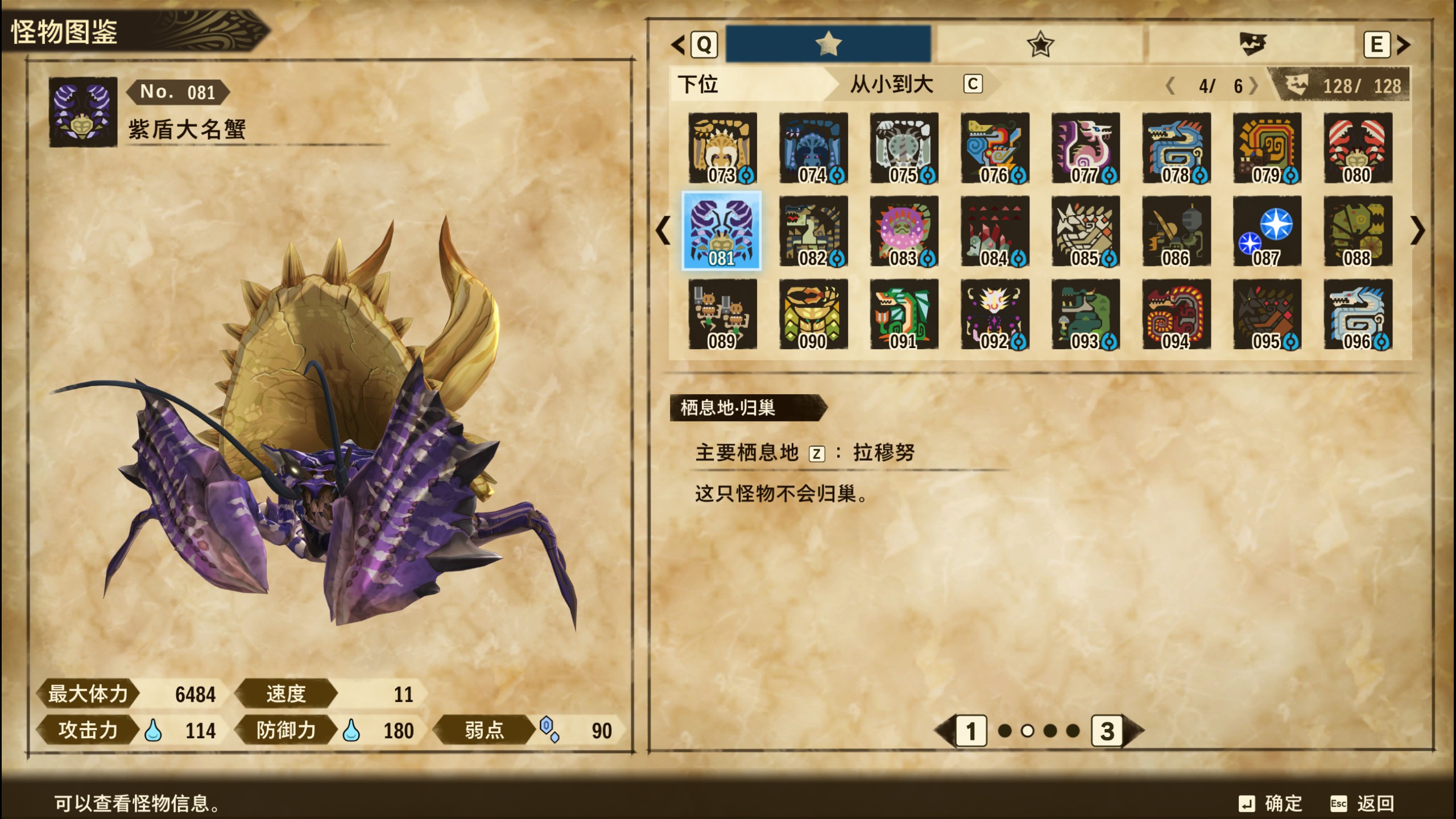Select the Felyne pair icon 089

click(x=722, y=314)
